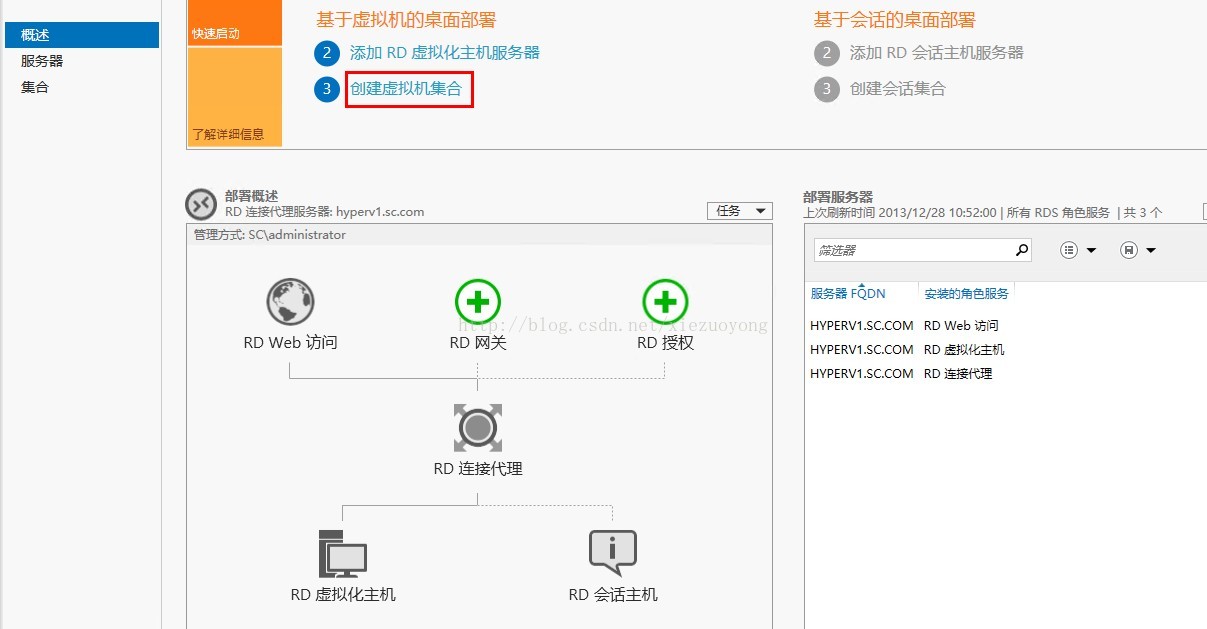Select the RD 会话主机 speech bubble icon
This screenshot has width=1207, height=629.
613,553
